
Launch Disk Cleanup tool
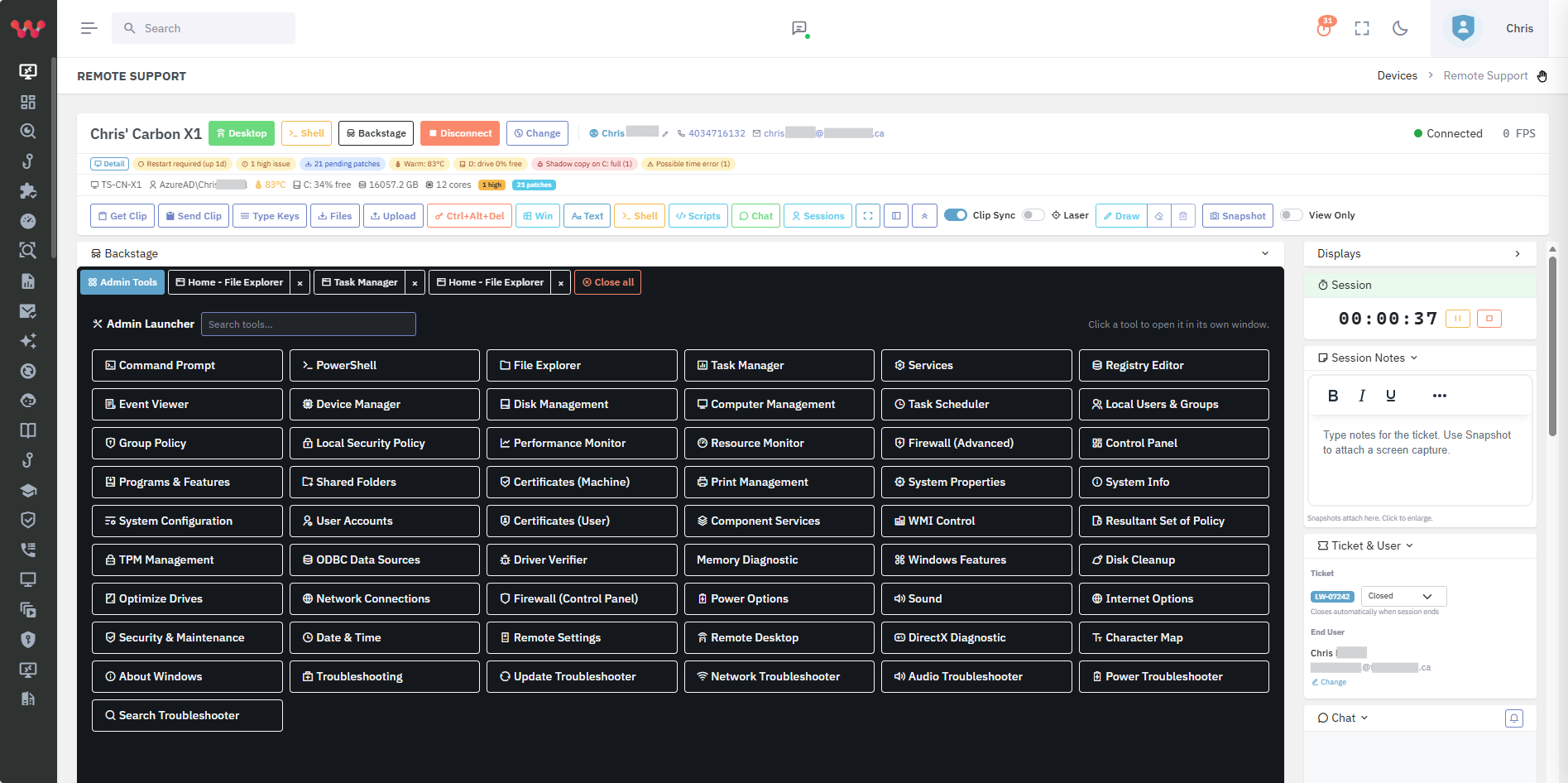click(1173, 560)
